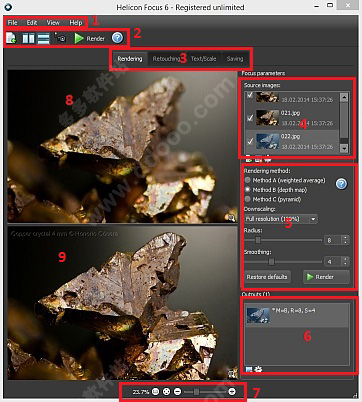Click source images scrollbar down arrow

click(344, 148)
